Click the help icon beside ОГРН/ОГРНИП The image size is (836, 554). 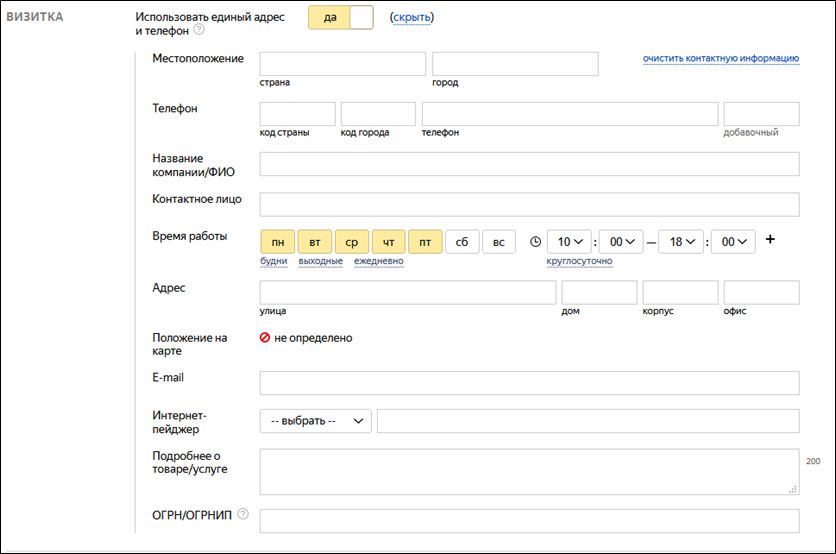[243, 515]
